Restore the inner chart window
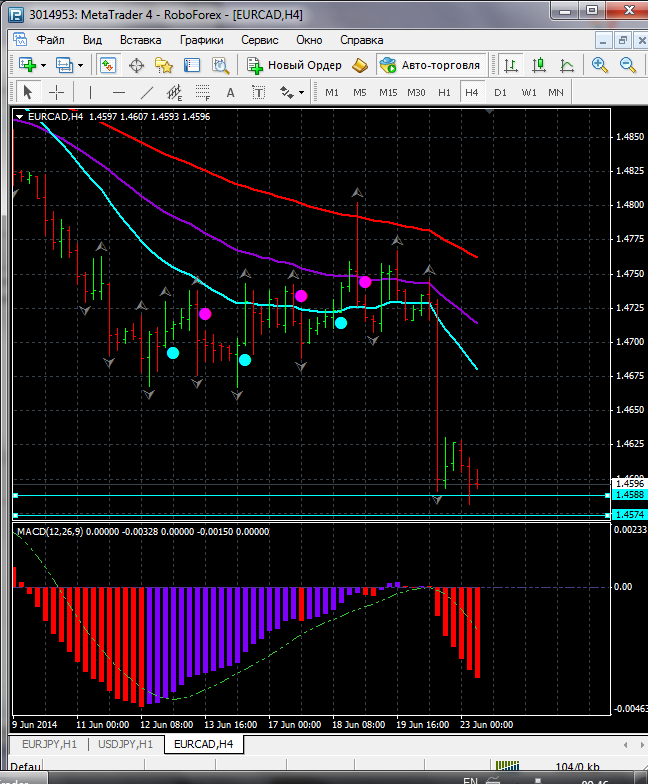Image resolution: width=660 pixels, height=784 pixels. click(x=623, y=40)
